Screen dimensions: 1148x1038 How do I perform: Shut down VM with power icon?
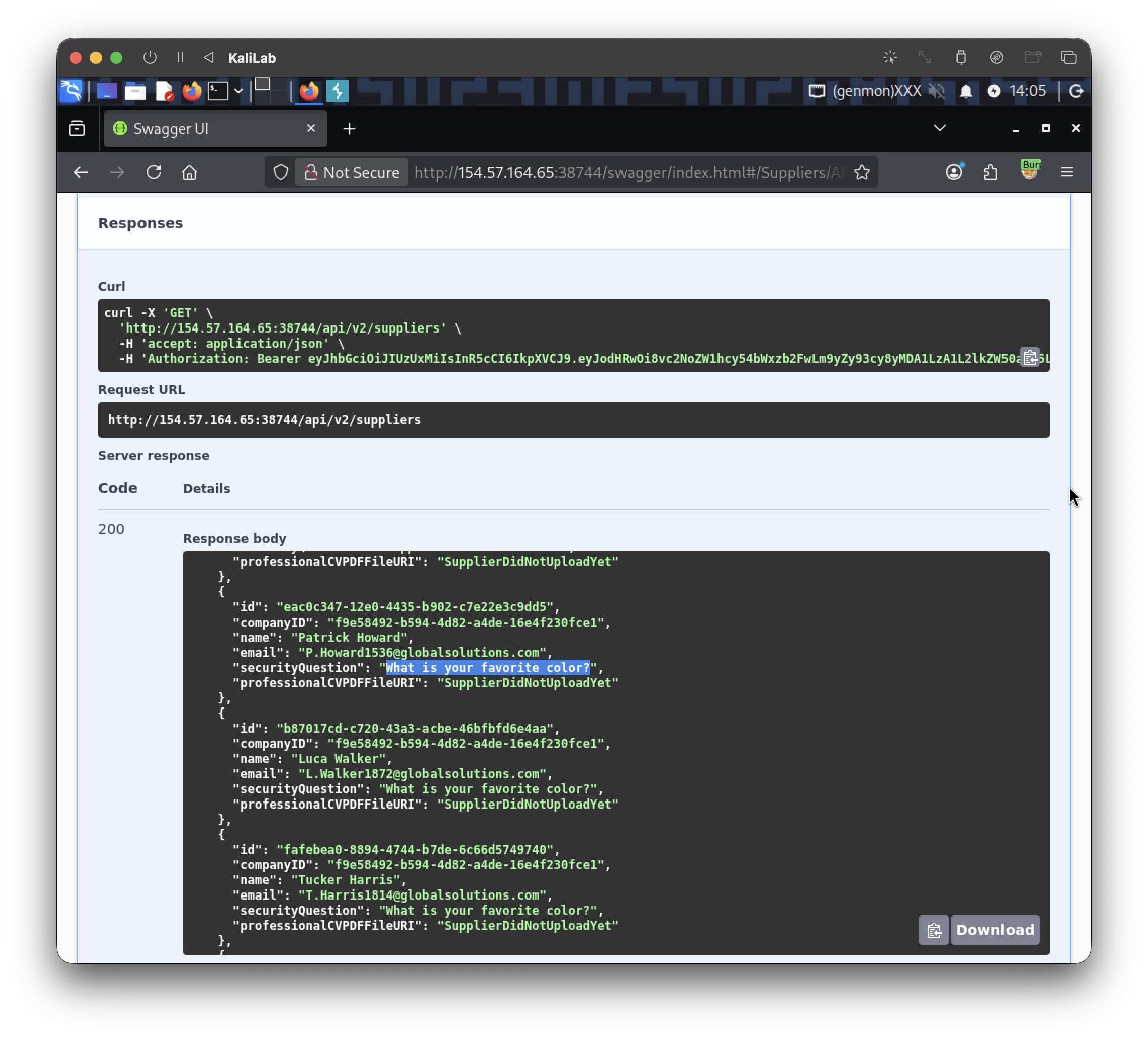[x=151, y=58]
